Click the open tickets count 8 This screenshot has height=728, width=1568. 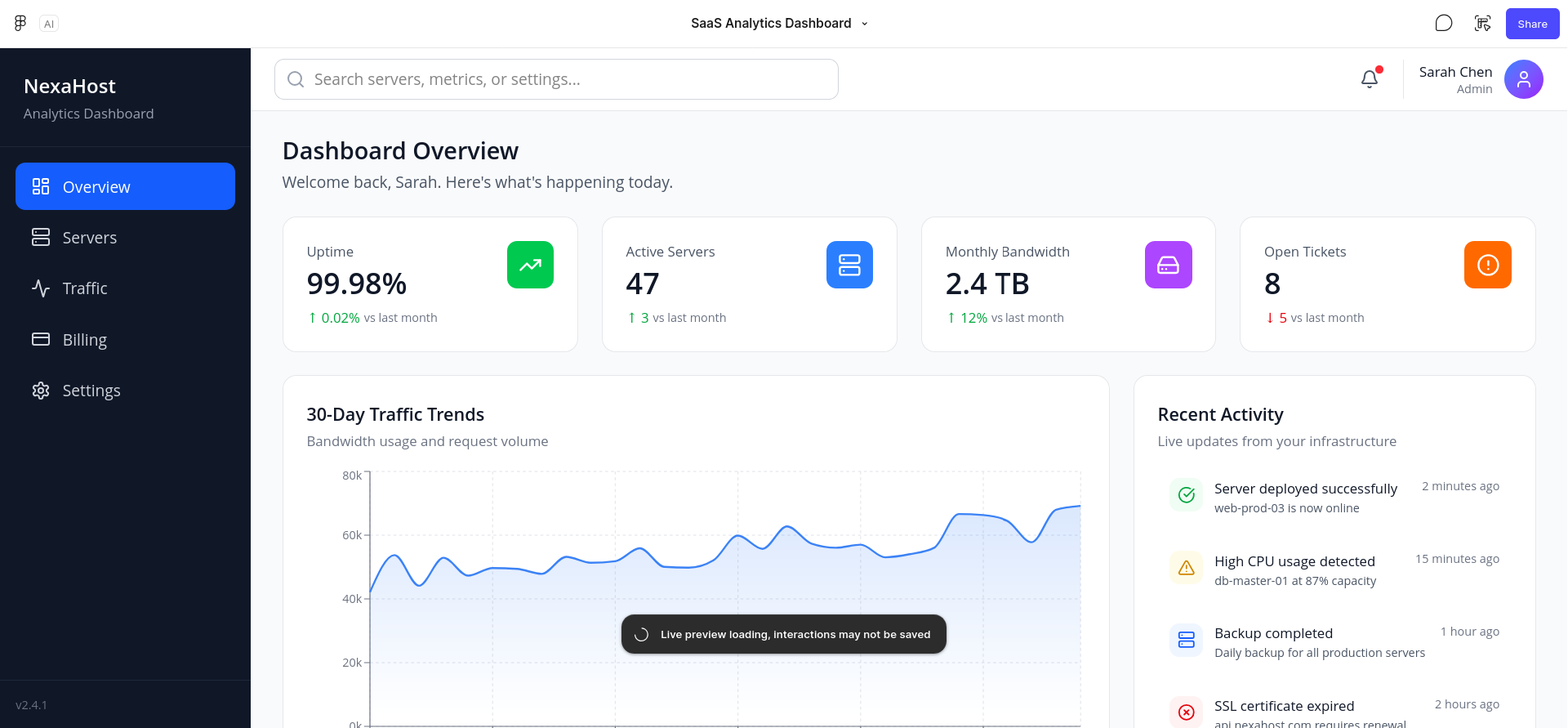[1272, 284]
